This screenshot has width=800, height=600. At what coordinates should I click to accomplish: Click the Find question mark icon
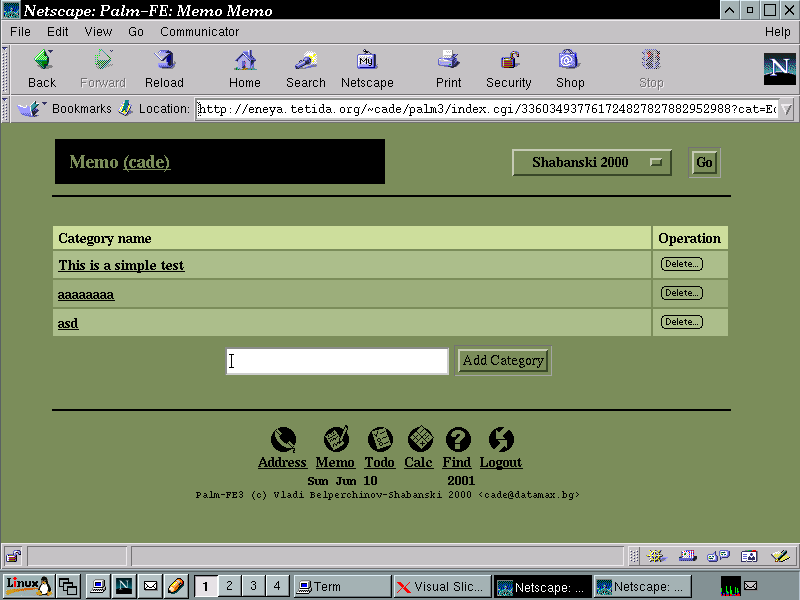click(x=457, y=439)
